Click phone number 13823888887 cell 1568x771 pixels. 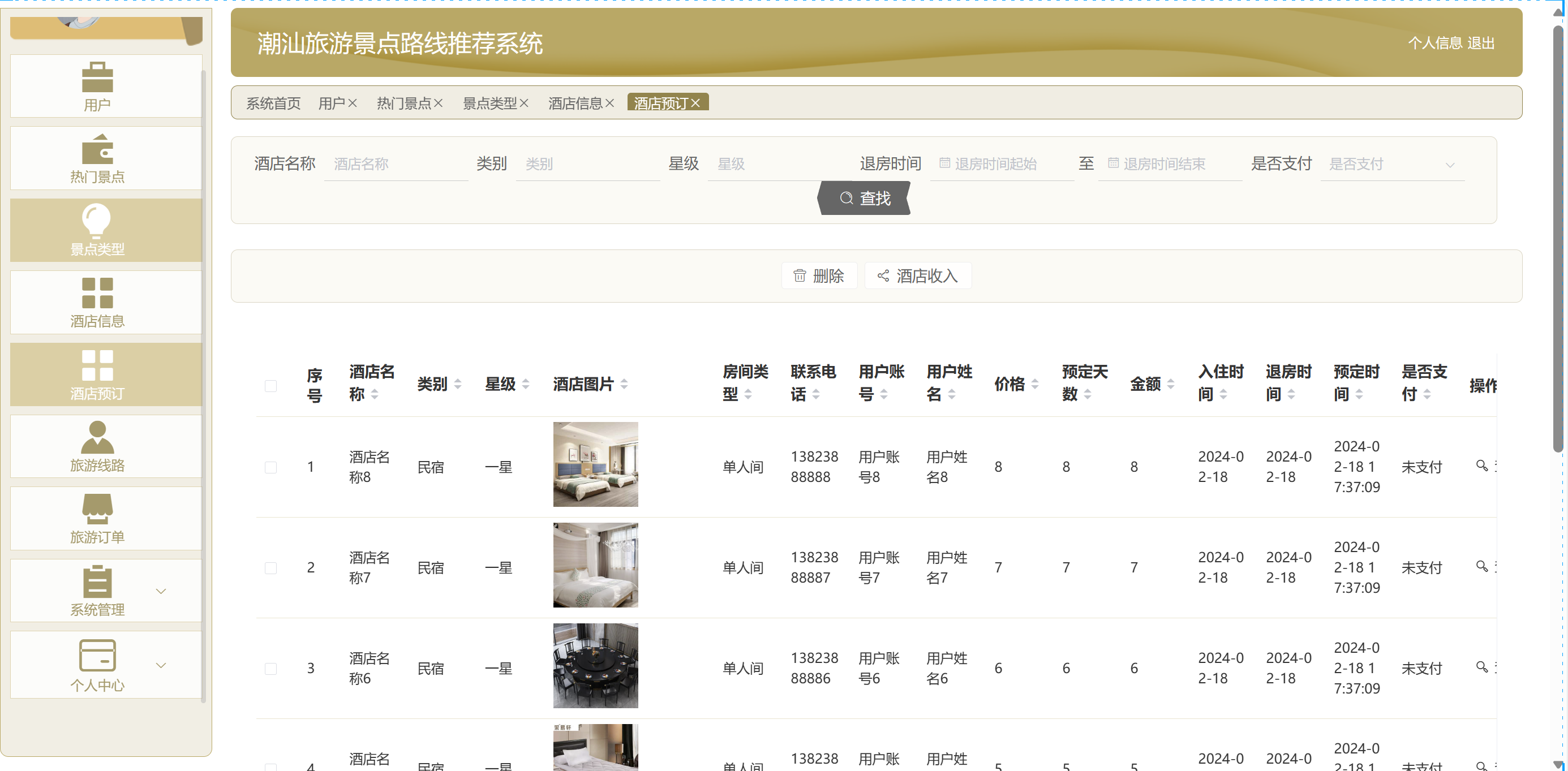pyautogui.click(x=814, y=567)
